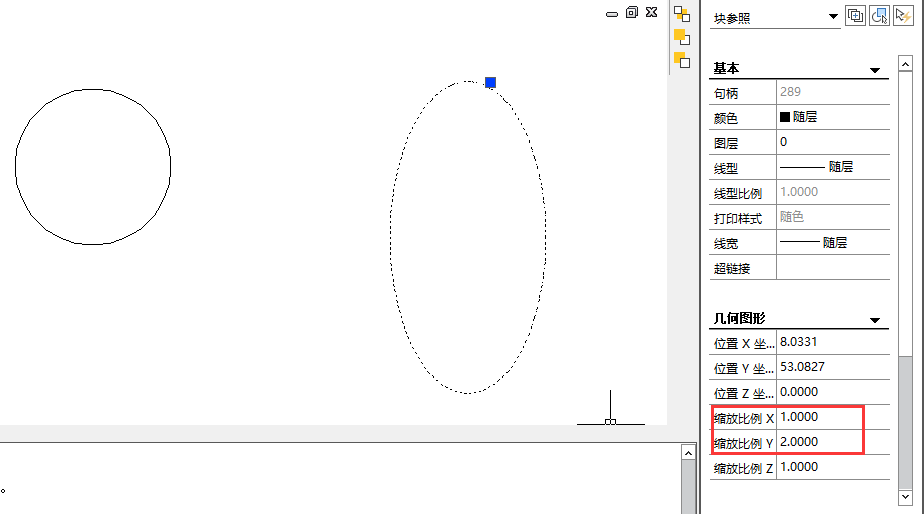Collapse the 基本 section
The height and width of the screenshot is (514, 924).
(875, 70)
